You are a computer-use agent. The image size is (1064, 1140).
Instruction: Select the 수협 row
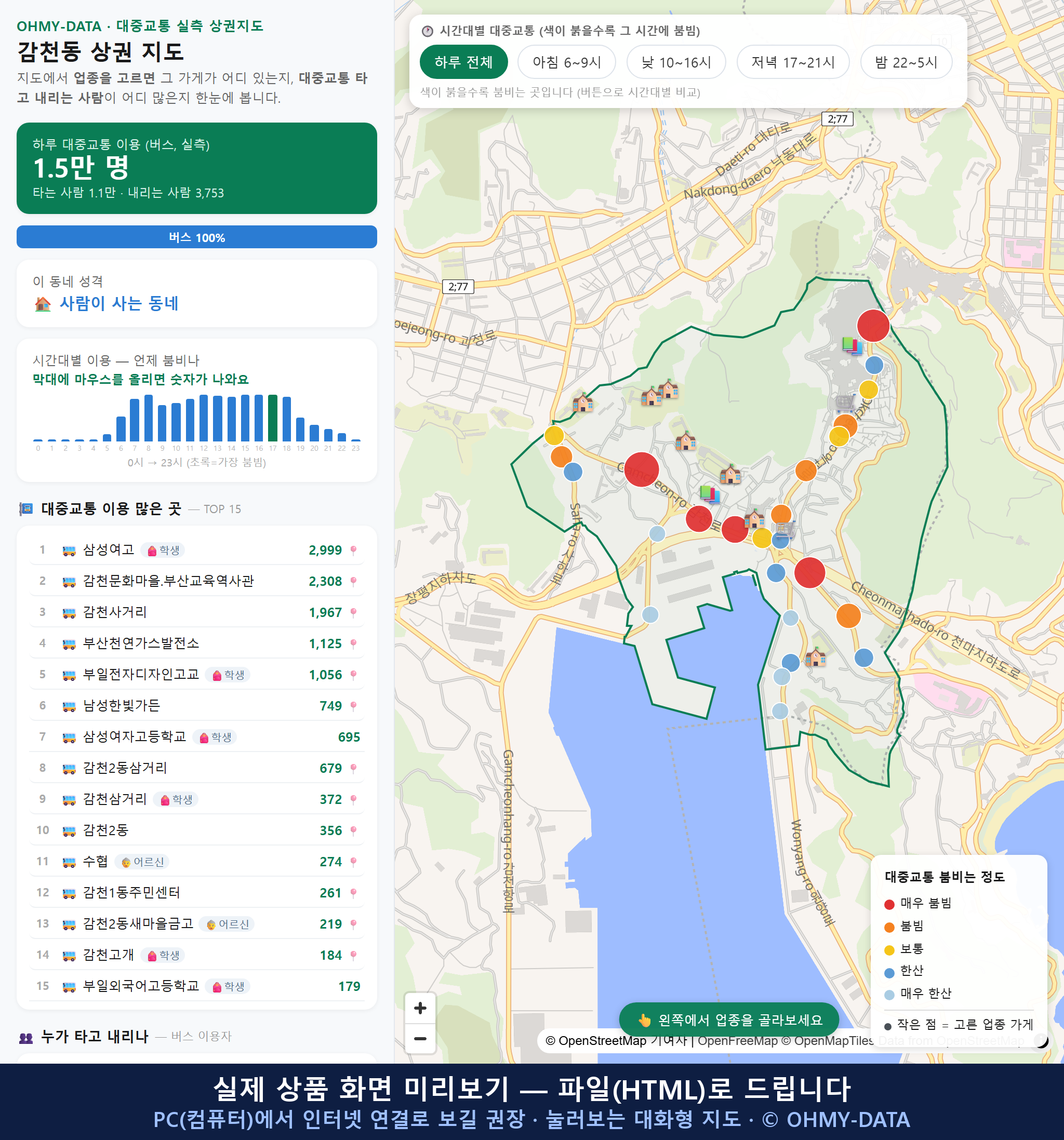point(197,862)
